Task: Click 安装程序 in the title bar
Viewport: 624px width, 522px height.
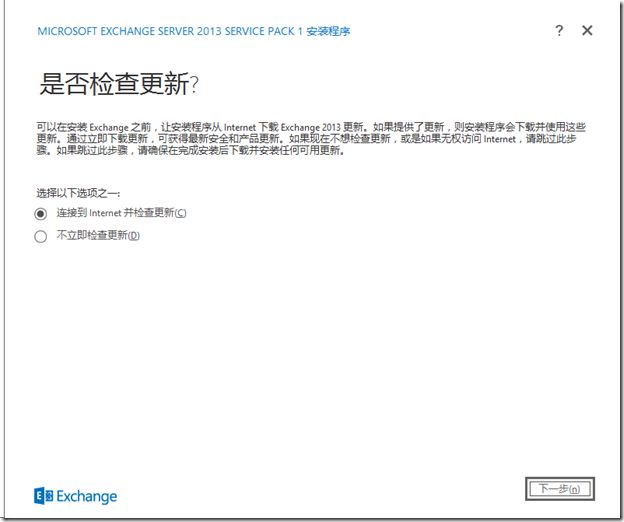Action: point(328,31)
